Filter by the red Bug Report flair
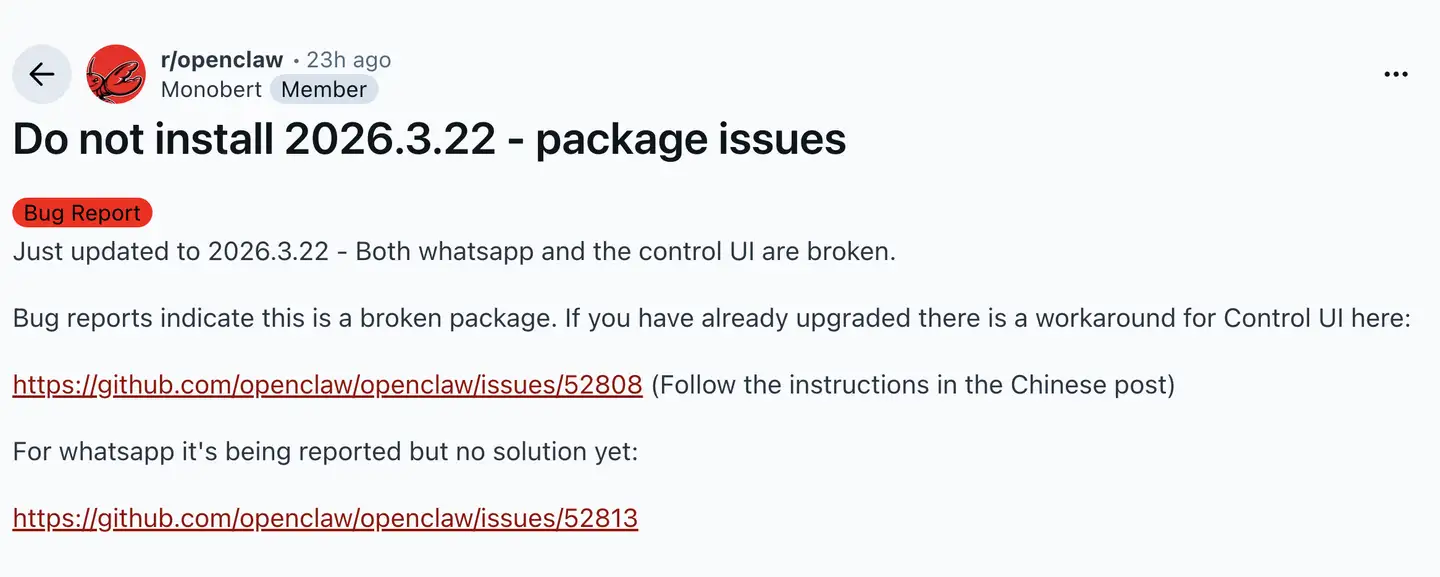Image resolution: width=1440 pixels, height=577 pixels. [x=82, y=213]
